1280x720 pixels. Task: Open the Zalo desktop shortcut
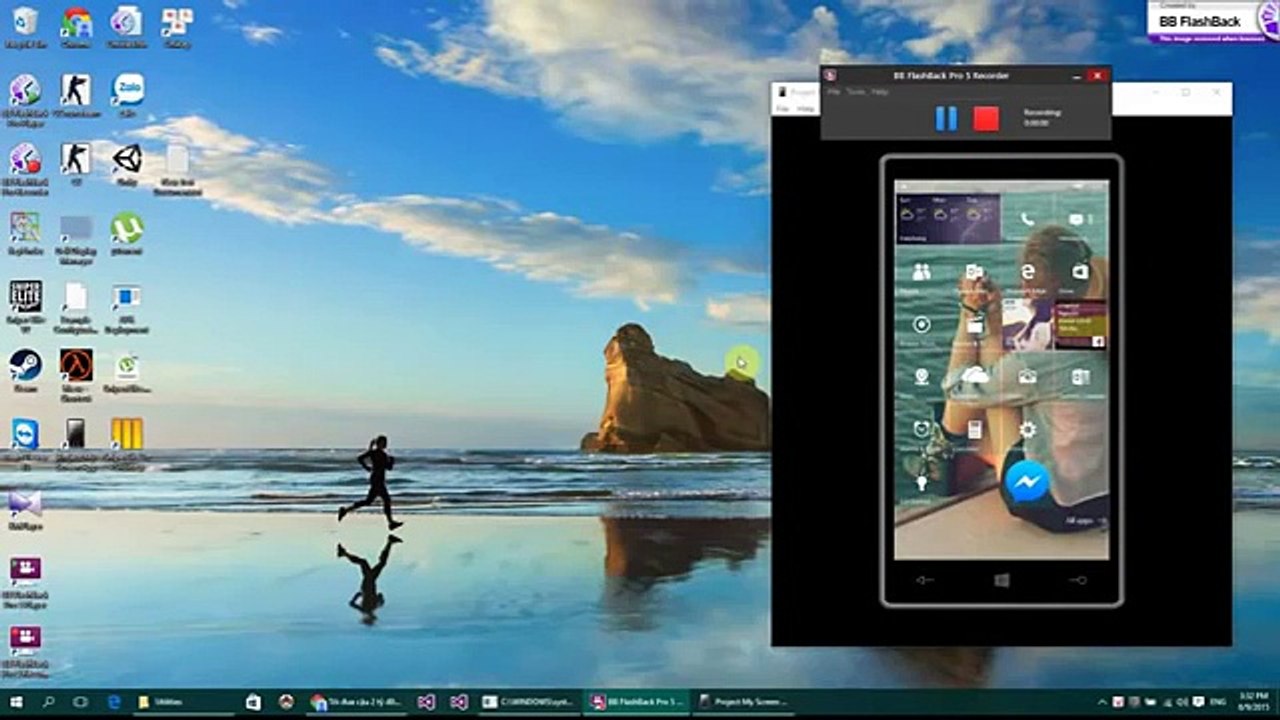point(127,95)
